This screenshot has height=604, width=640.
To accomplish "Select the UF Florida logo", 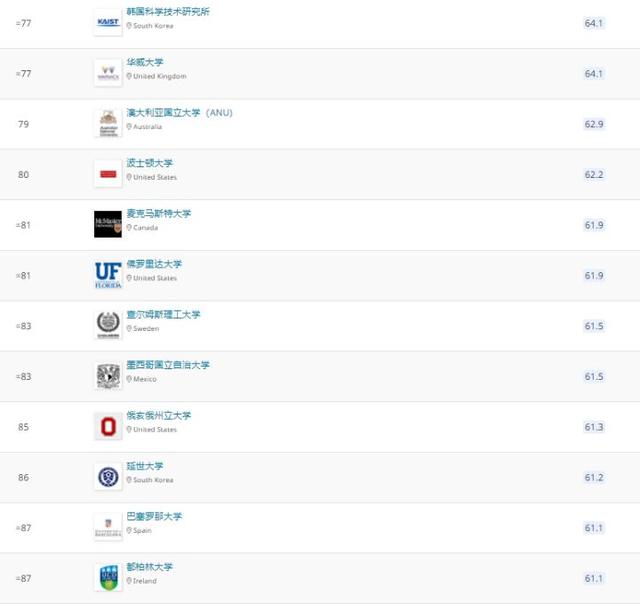I will pos(108,275).
